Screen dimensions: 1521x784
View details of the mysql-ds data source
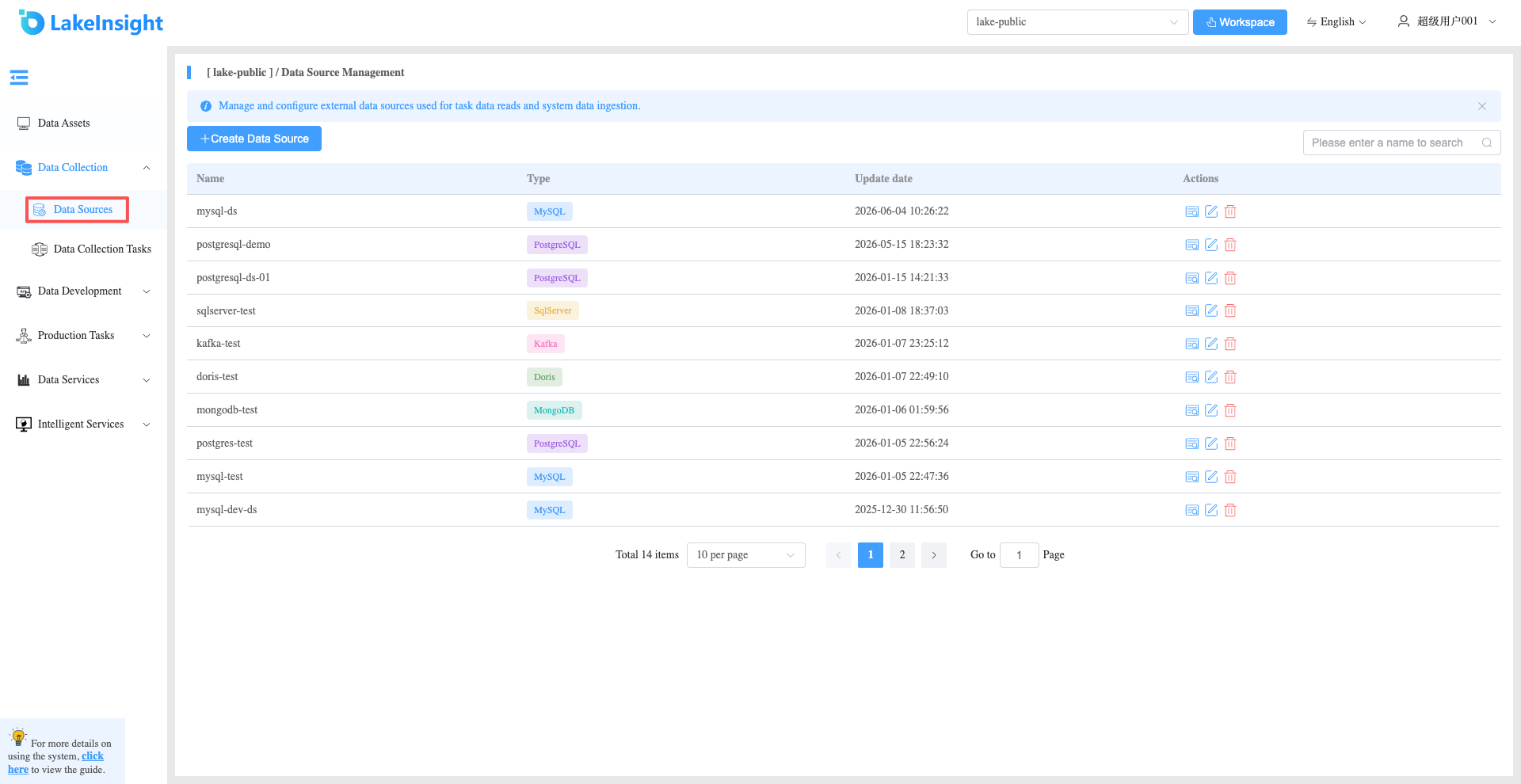pos(1191,211)
